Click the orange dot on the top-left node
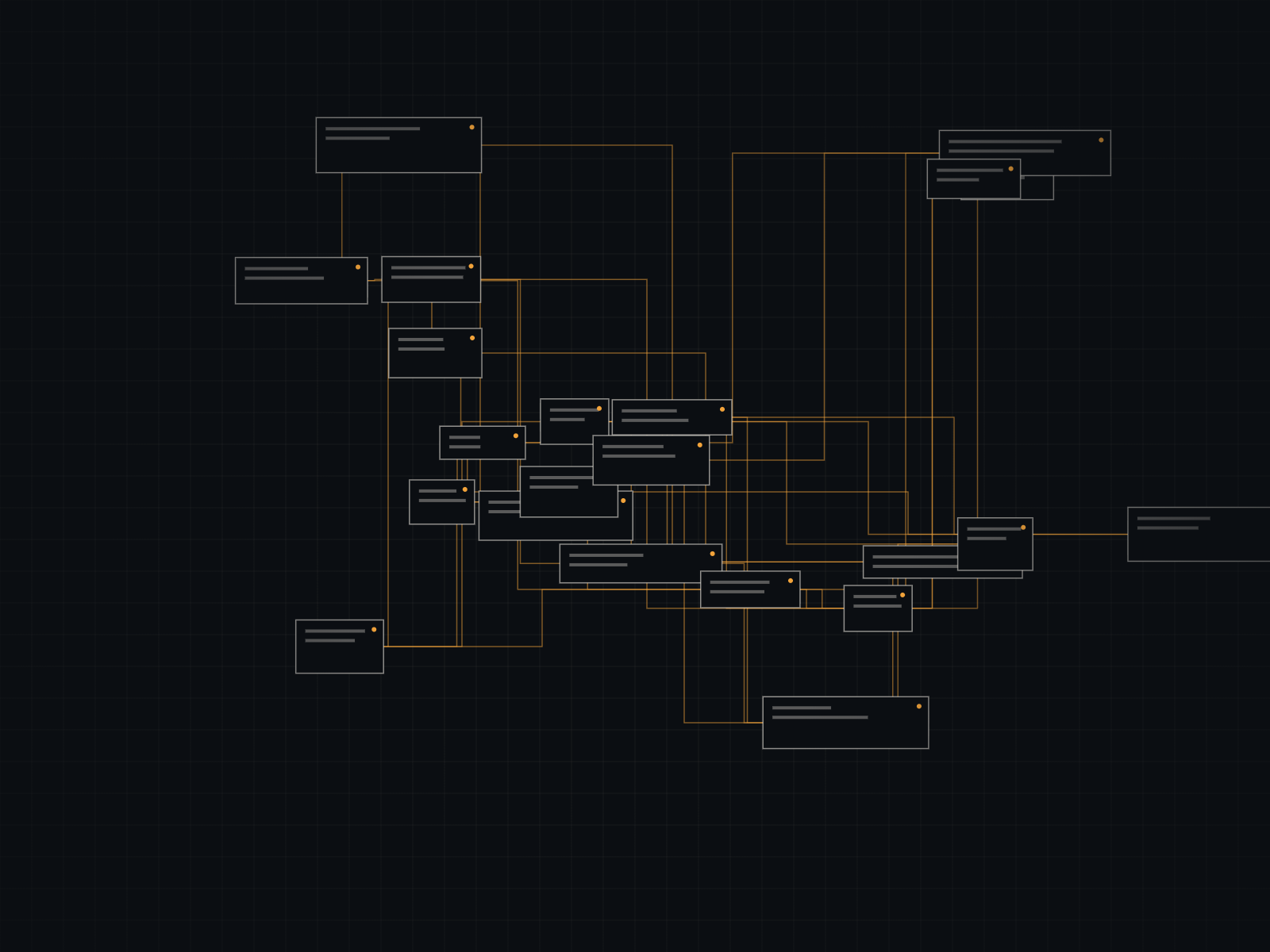 471,127
